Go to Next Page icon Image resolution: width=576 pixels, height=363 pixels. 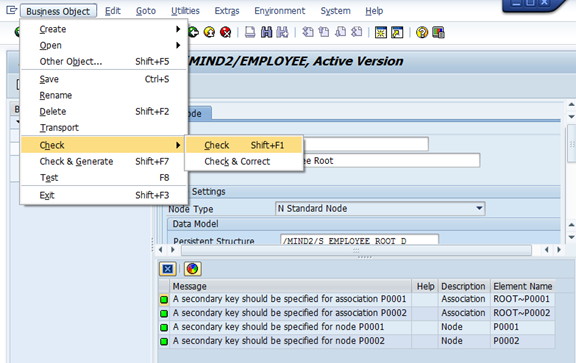pyautogui.click(x=341, y=32)
